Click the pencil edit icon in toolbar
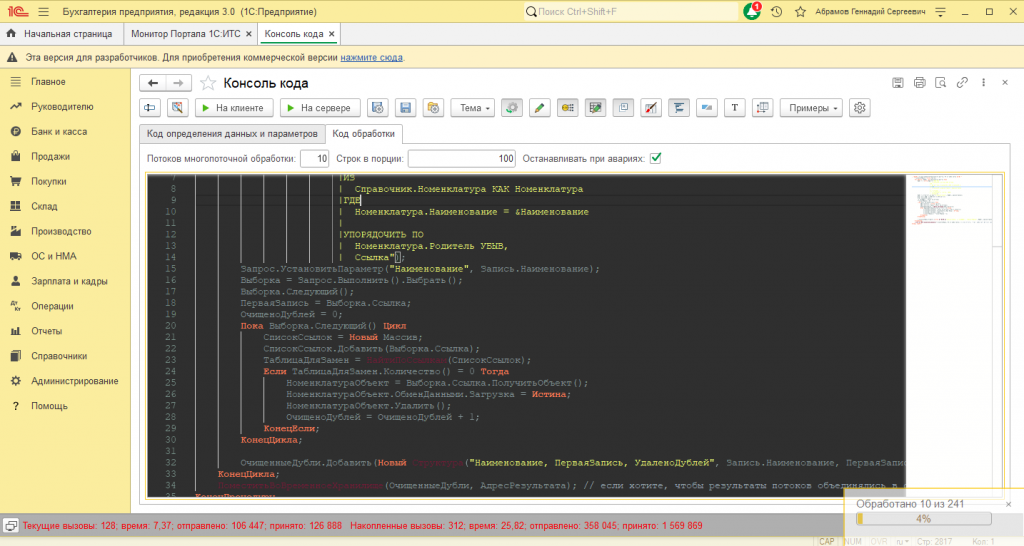This screenshot has width=1024, height=546. coord(539,108)
